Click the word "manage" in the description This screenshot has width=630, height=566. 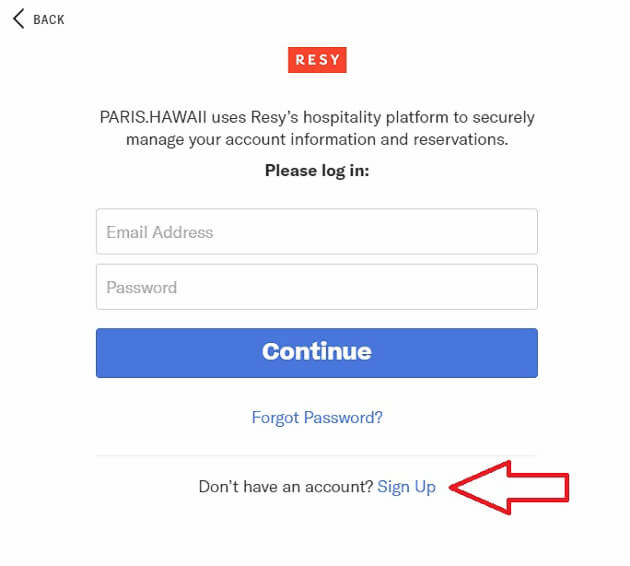pyautogui.click(x=156, y=140)
